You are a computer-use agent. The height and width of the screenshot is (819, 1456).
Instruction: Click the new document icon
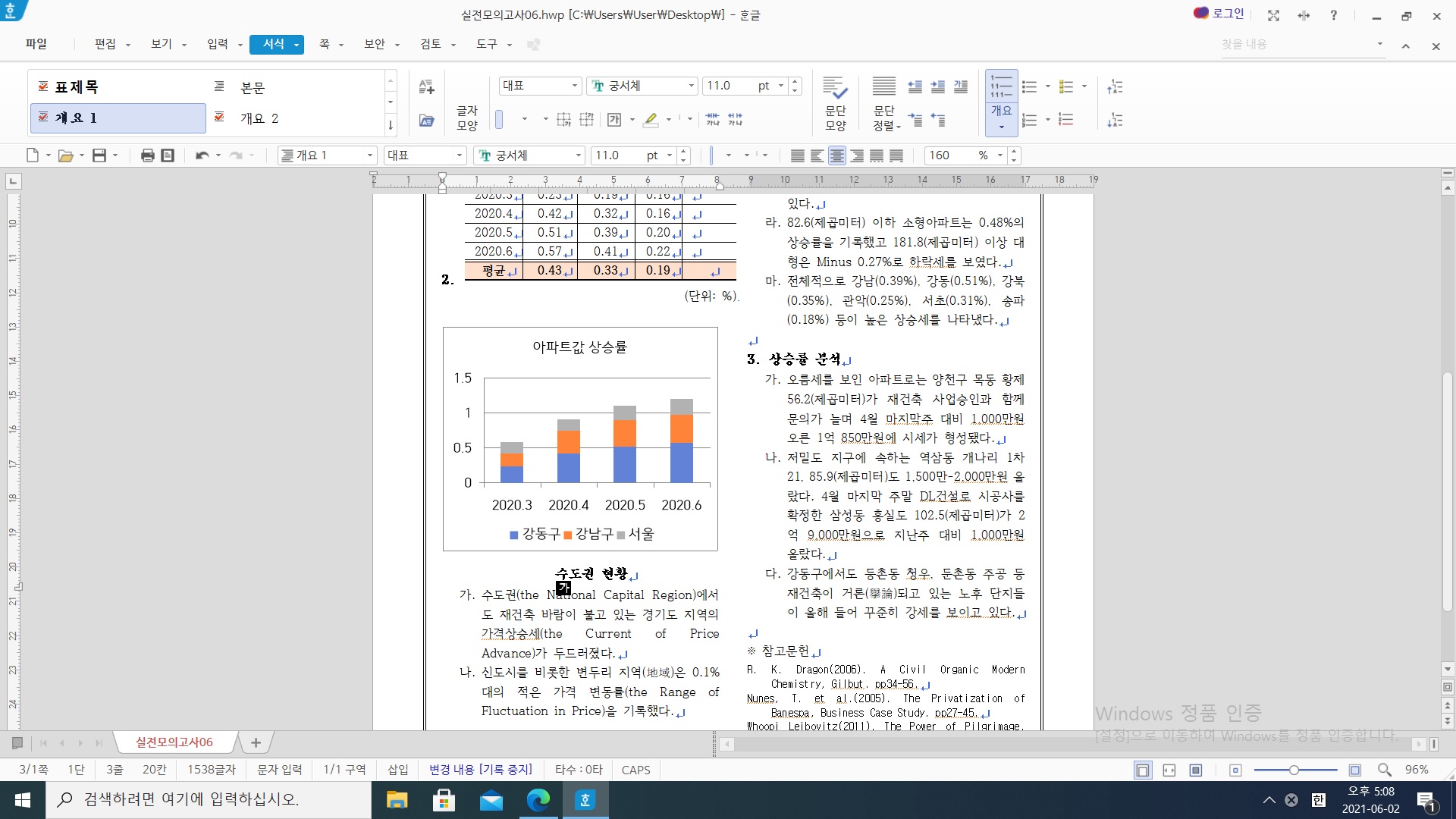click(x=33, y=155)
